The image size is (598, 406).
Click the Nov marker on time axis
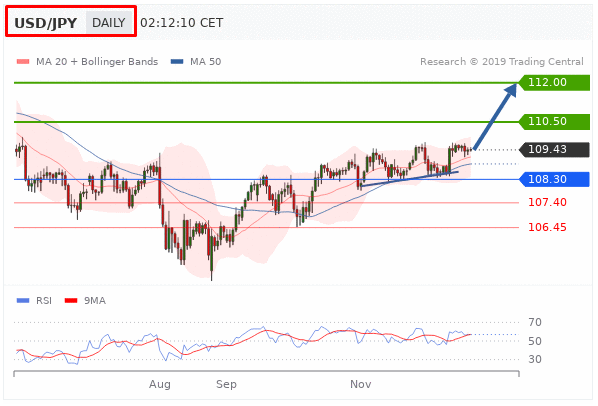[360, 384]
